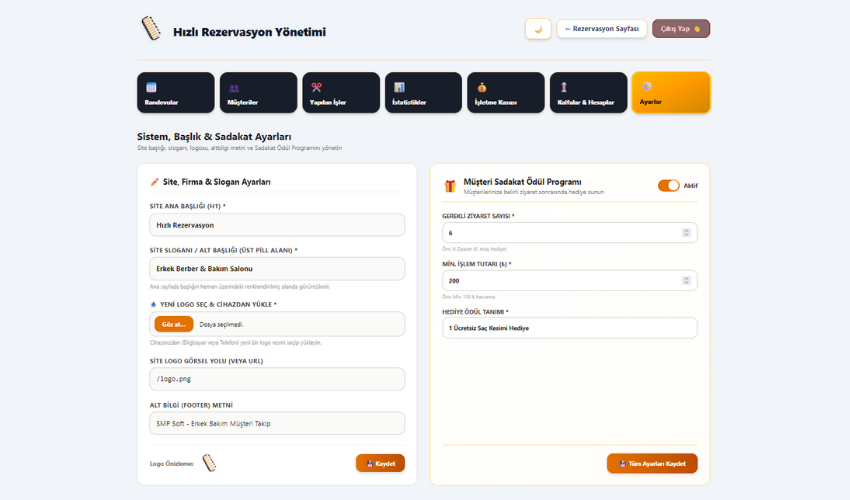Click 'Logo Önizleme:' label
The image size is (850, 500).
(x=171, y=464)
